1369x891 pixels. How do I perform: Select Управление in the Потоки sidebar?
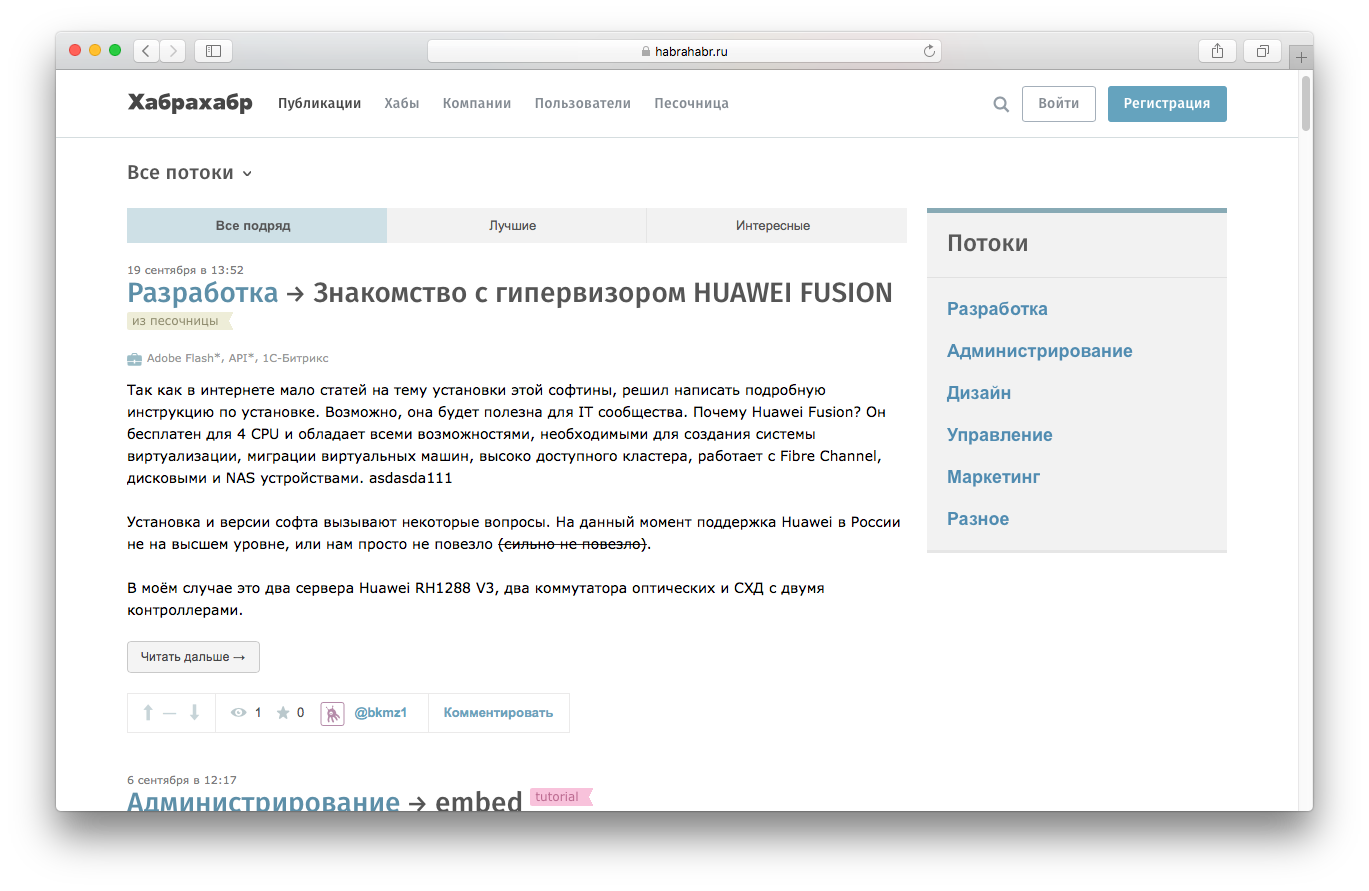coord(1000,435)
